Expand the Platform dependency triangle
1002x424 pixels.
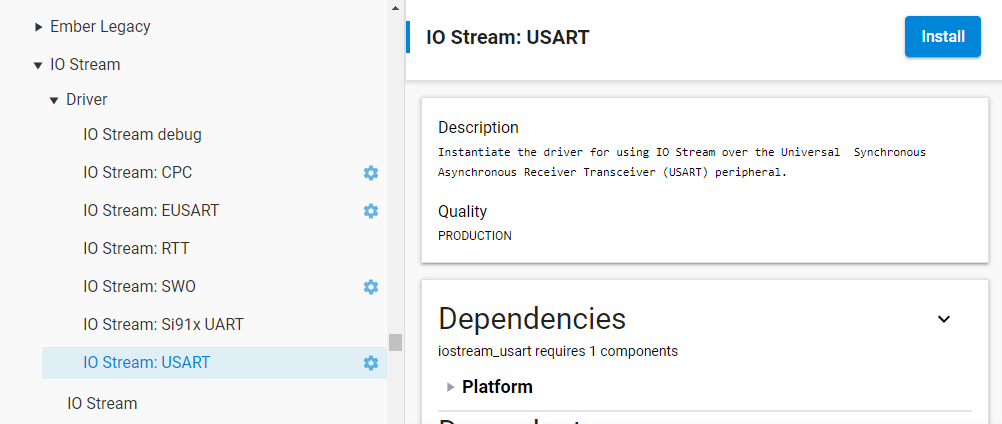[x=451, y=387]
